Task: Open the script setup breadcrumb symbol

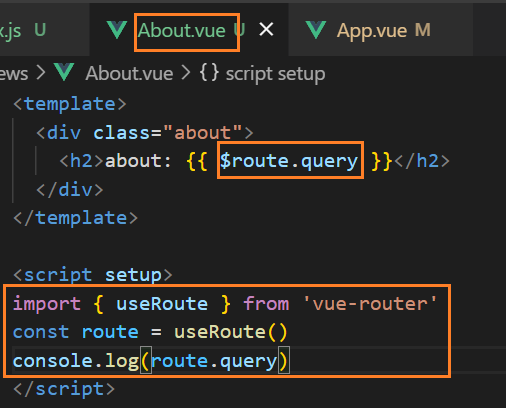Action: 275,74
